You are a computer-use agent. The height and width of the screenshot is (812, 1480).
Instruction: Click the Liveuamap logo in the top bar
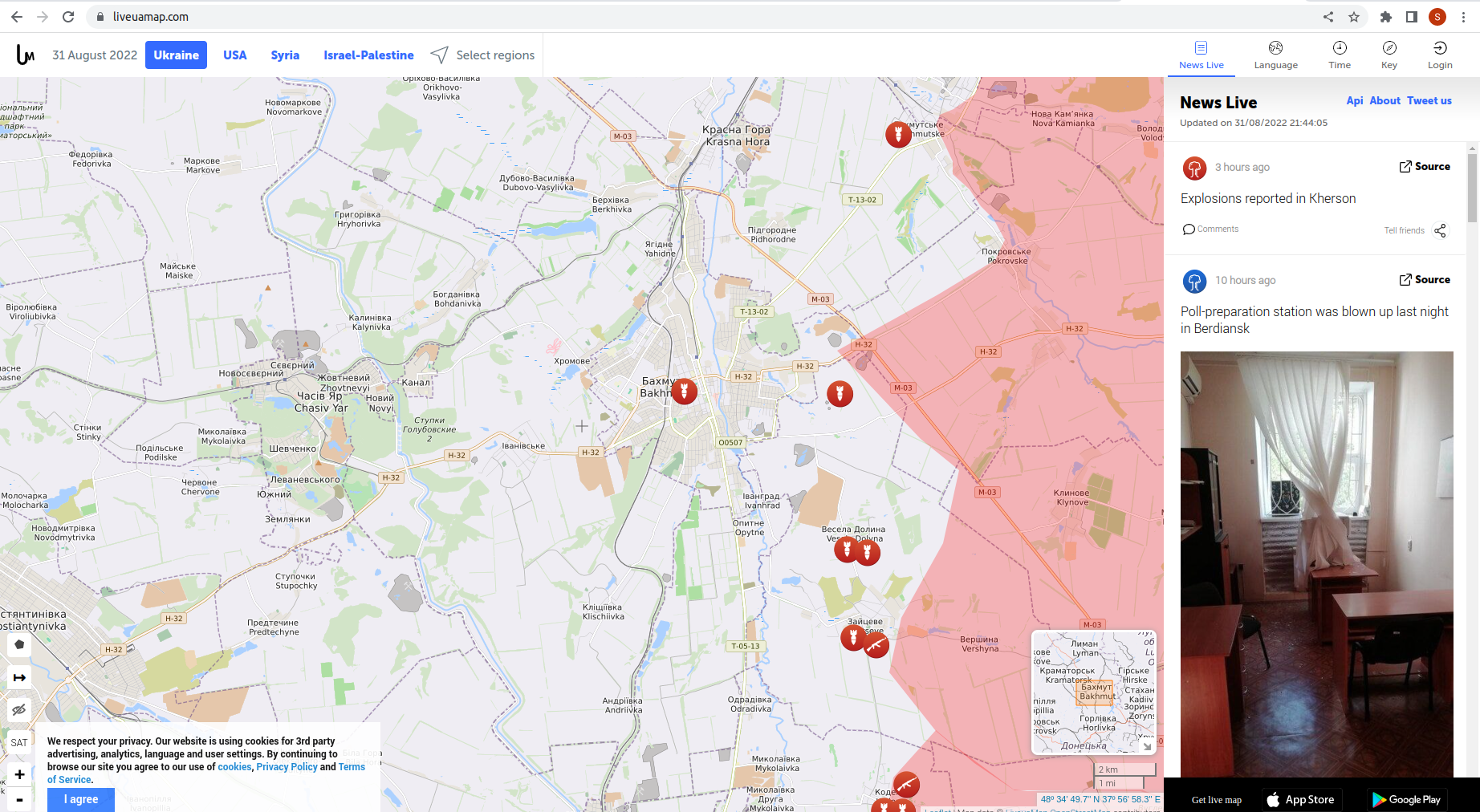[x=24, y=55]
